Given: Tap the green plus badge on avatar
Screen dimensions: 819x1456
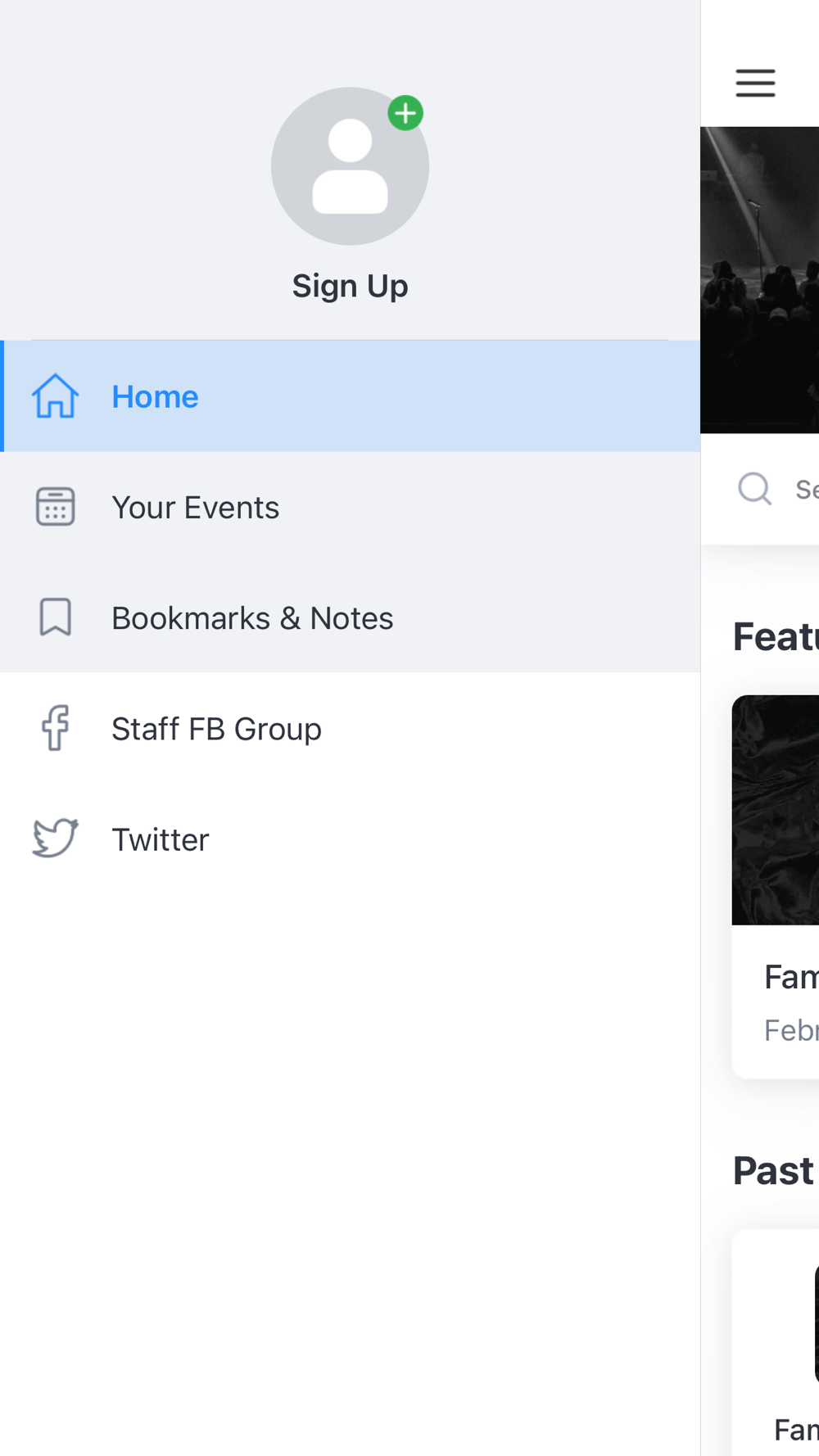Looking at the screenshot, I should 405,113.
